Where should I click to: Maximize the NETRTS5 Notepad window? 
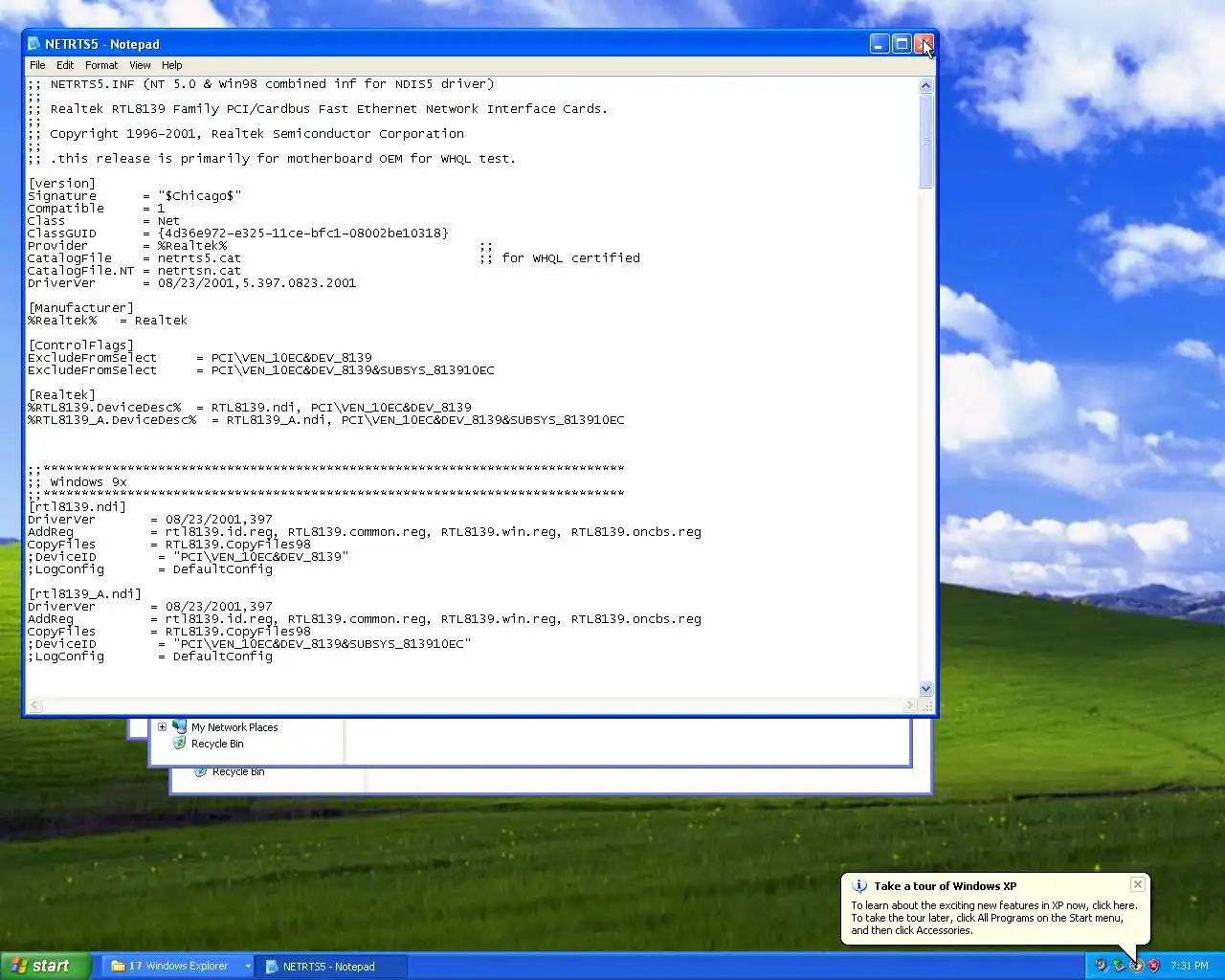(902, 44)
